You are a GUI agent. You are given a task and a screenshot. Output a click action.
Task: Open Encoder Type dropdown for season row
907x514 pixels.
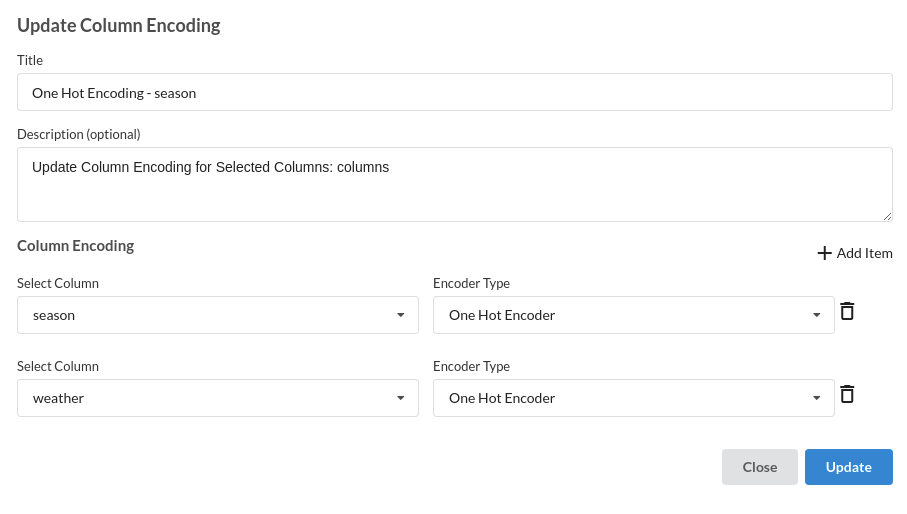[x=633, y=315]
